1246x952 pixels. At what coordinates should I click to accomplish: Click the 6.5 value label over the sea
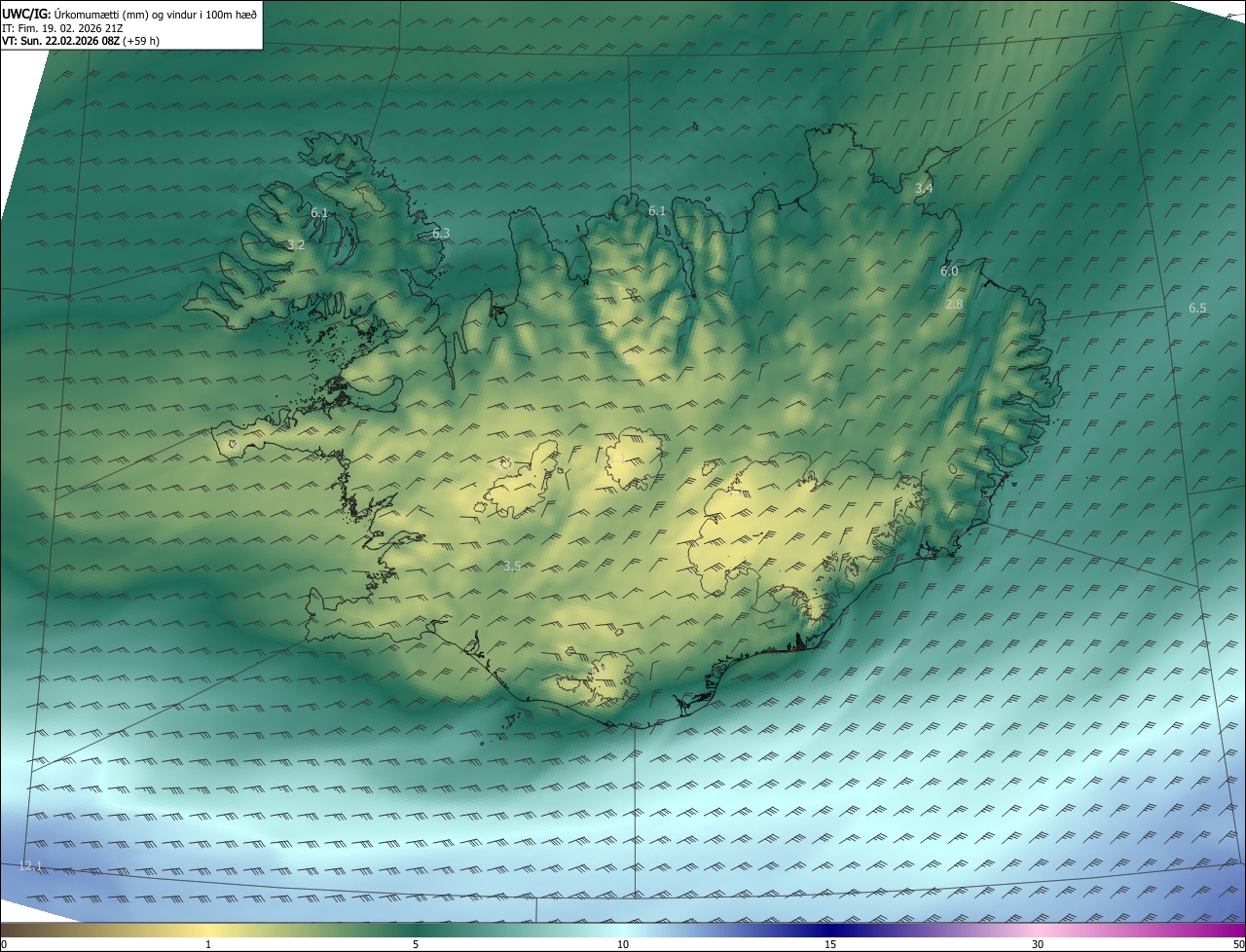(1197, 309)
